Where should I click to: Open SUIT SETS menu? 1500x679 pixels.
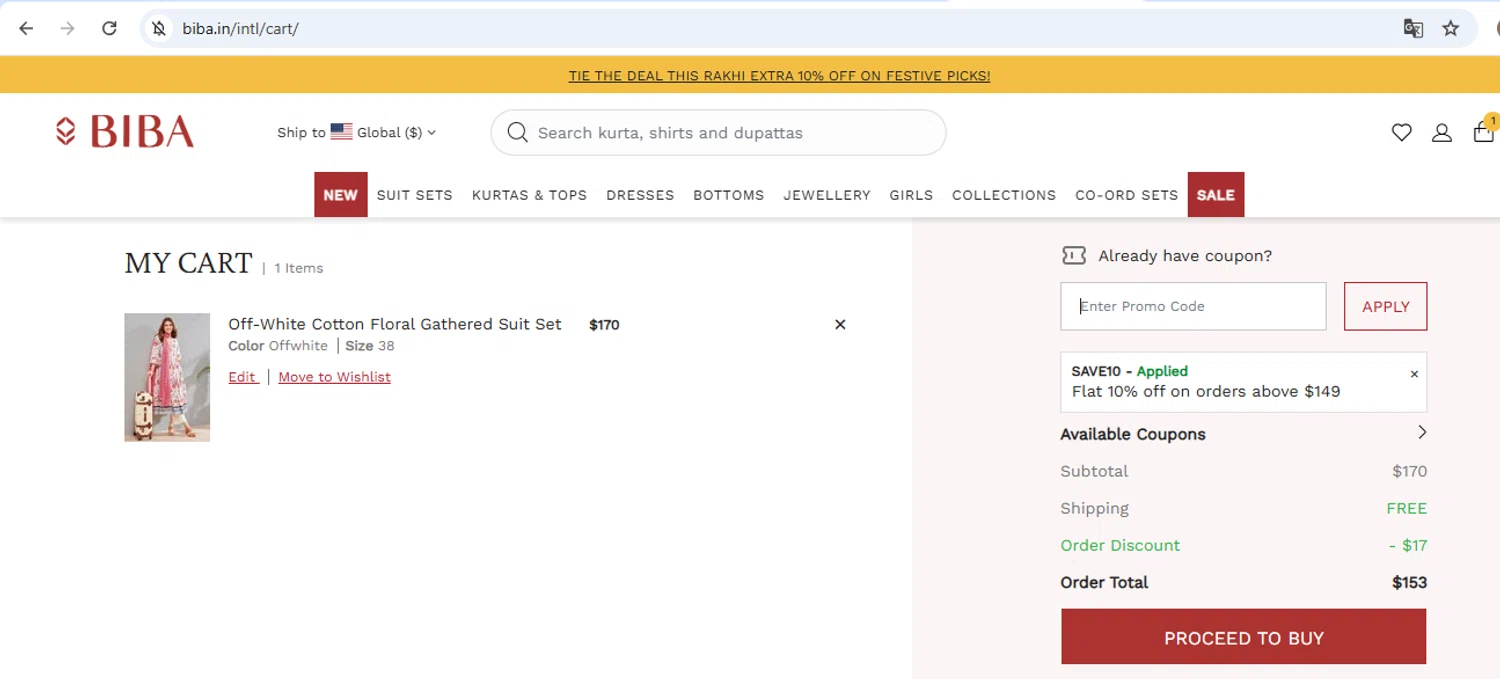(415, 195)
